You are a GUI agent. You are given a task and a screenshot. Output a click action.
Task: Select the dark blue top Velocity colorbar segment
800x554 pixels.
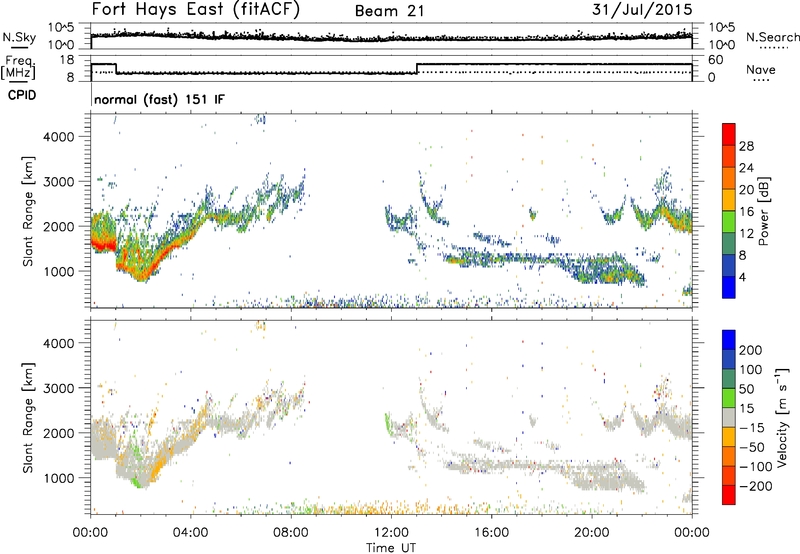click(729, 340)
